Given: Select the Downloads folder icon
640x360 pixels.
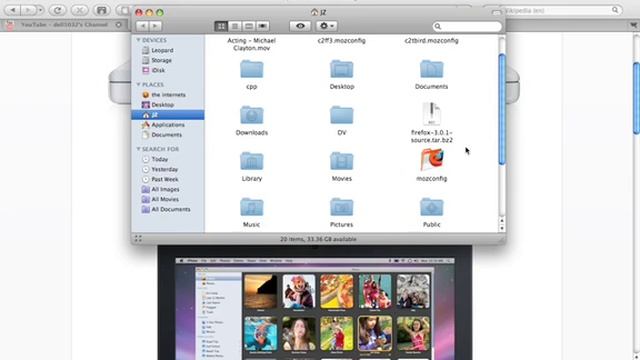Looking at the screenshot, I should pos(251,115).
